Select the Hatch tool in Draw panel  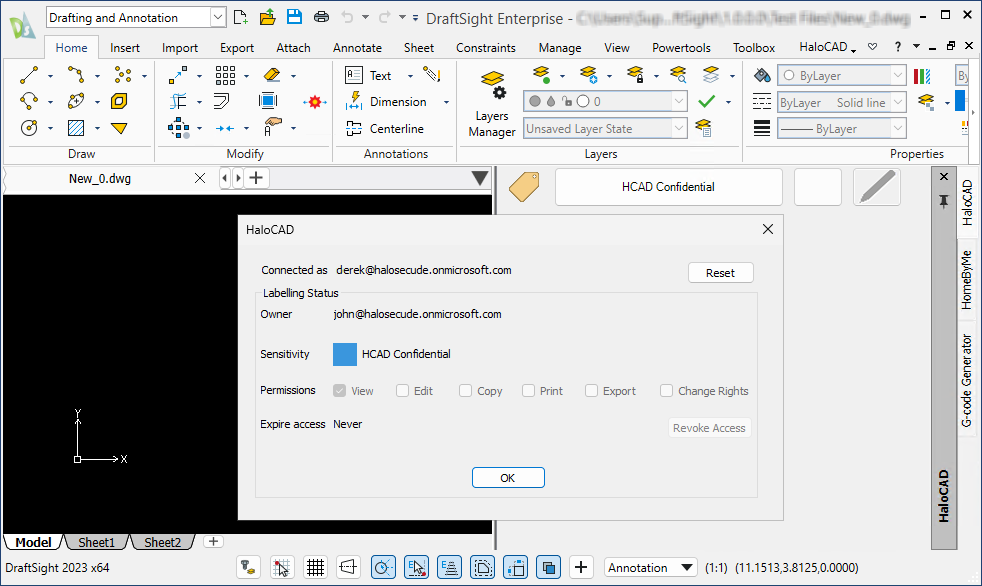coord(75,128)
